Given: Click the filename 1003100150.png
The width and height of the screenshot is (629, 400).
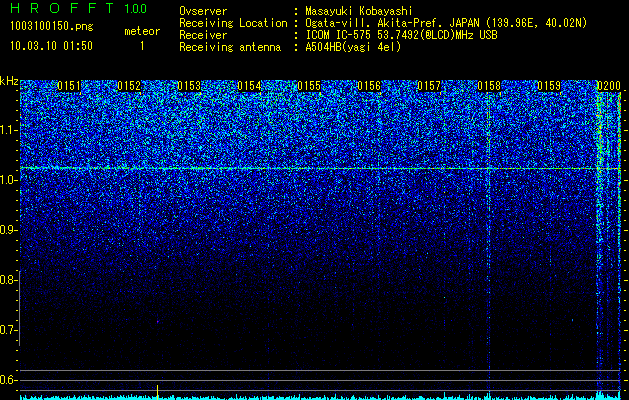Looking at the screenshot, I should click(x=52, y=26).
